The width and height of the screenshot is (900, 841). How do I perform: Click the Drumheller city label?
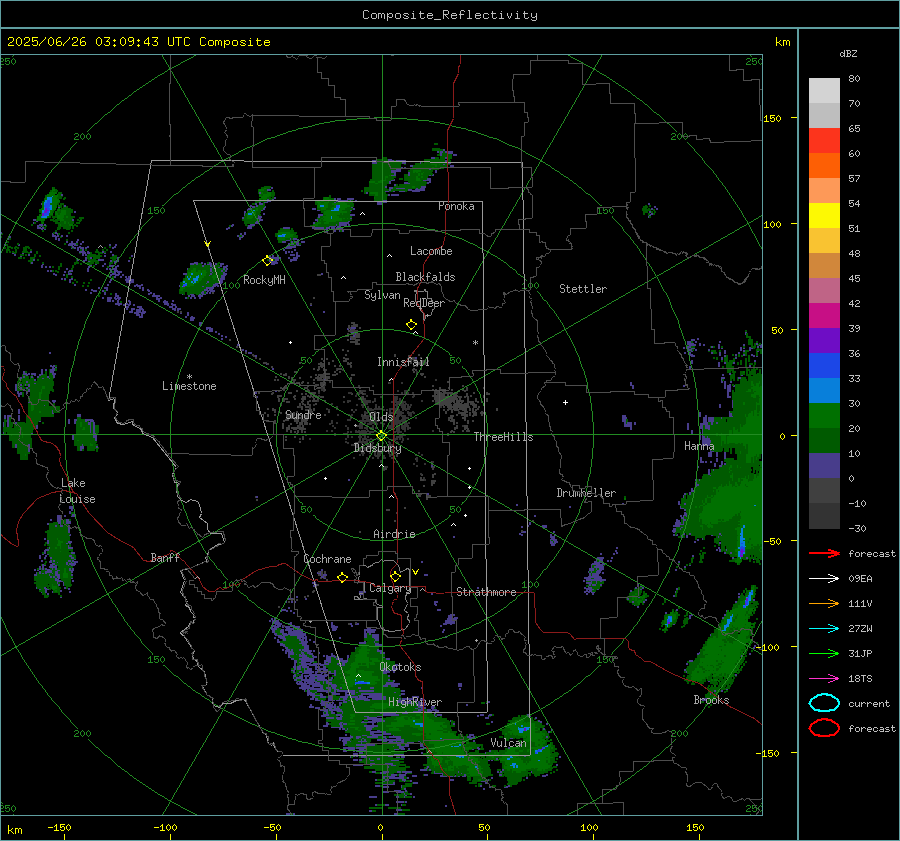click(585, 493)
